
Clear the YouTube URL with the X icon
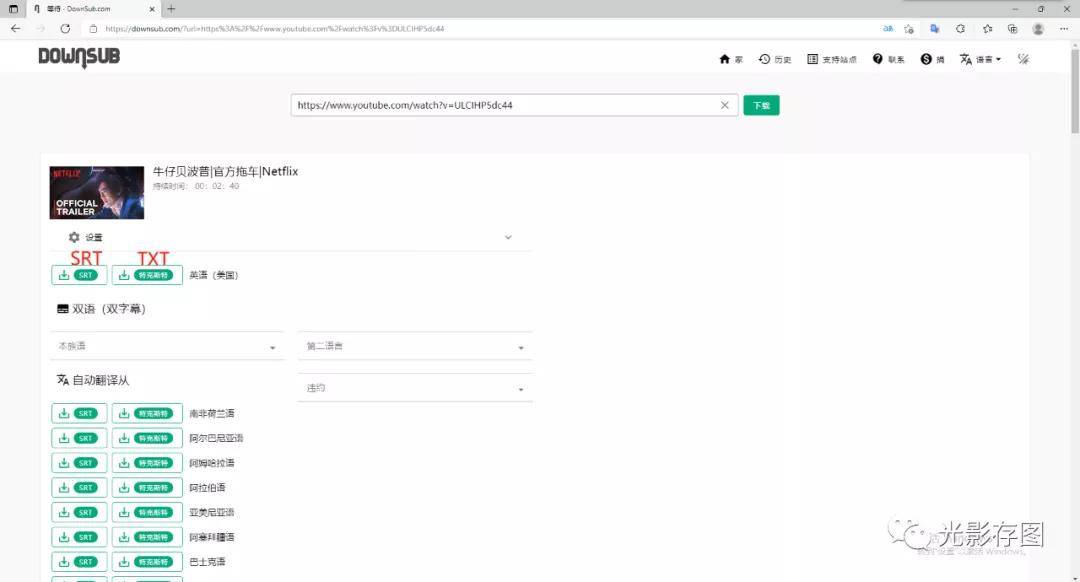[725, 105]
